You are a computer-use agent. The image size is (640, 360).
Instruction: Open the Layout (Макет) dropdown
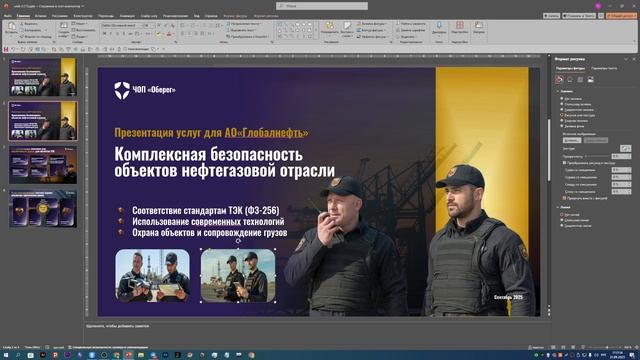80,24
